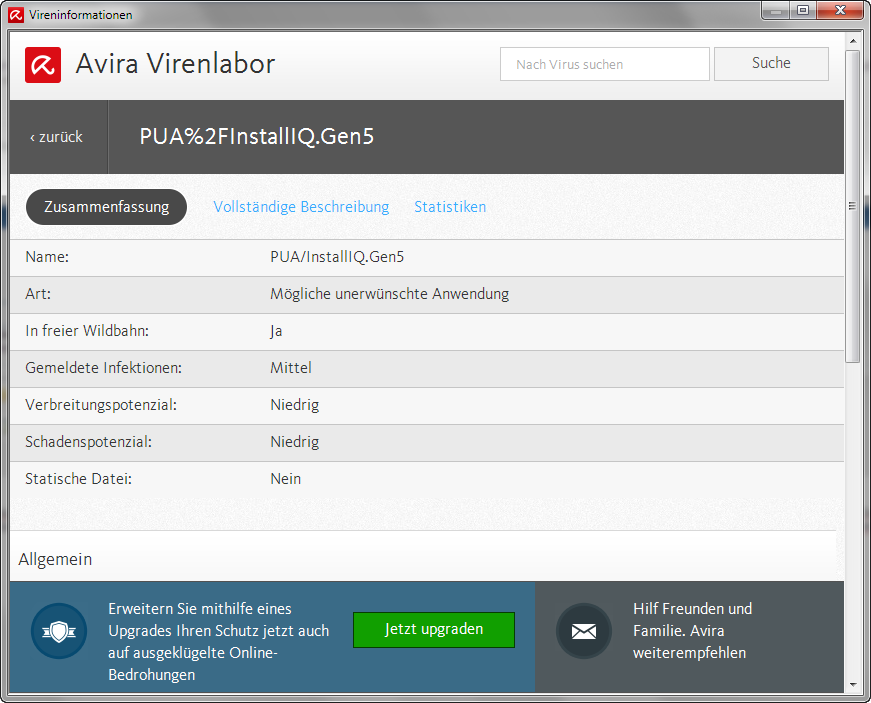
Task: Click the 'Erweitern Sie mithilfe eines Upgrades' text
Action: tap(219, 642)
